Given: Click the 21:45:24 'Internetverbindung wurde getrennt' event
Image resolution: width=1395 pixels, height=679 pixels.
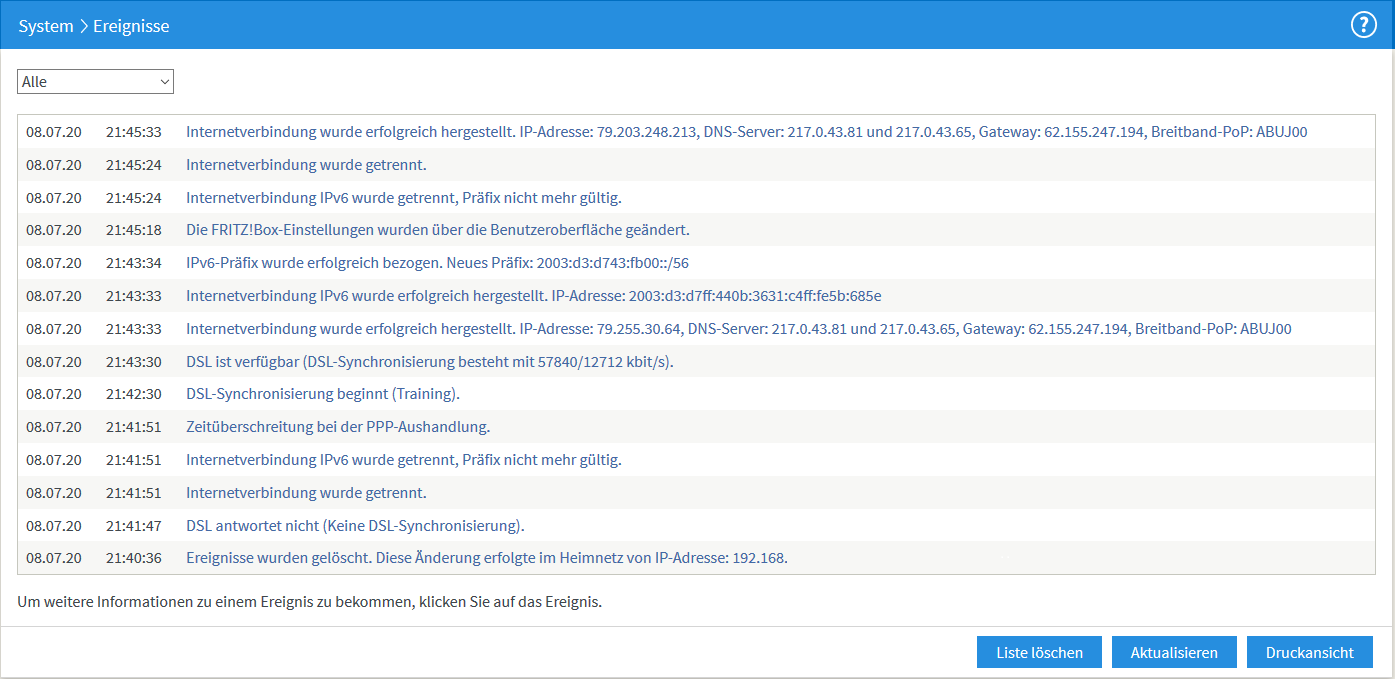Looking at the screenshot, I should (306, 164).
